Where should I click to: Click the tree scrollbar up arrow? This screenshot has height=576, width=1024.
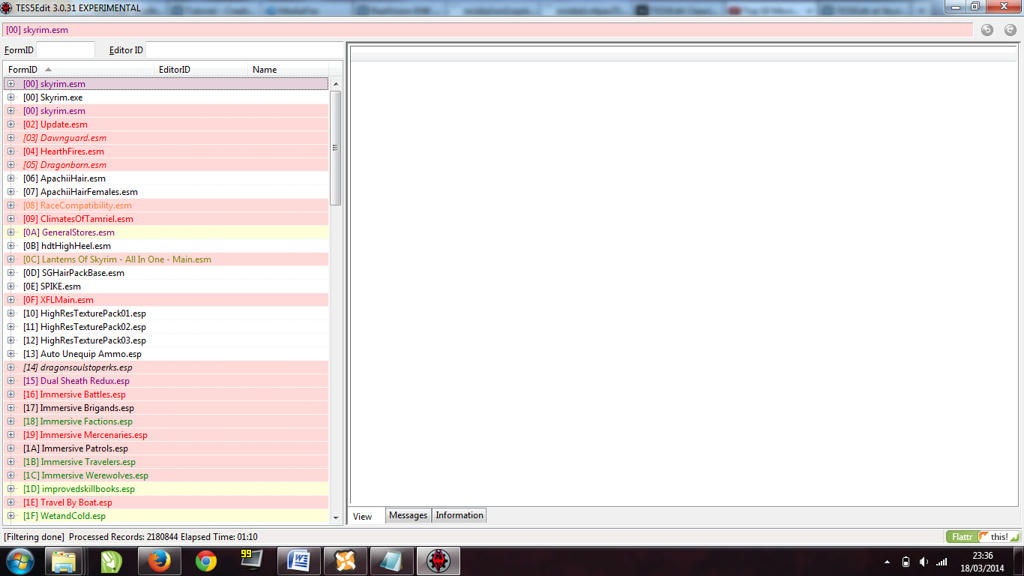point(336,84)
